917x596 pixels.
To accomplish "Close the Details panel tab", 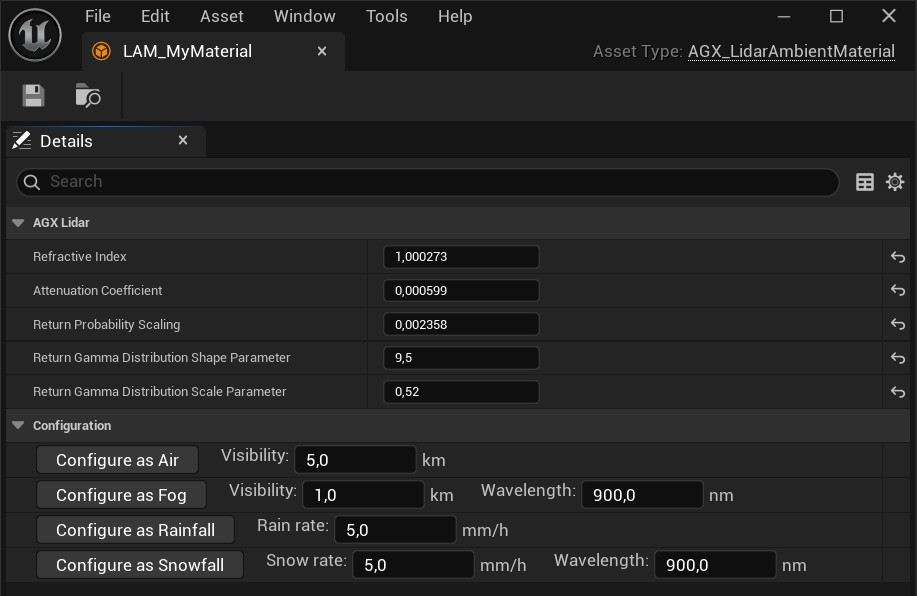I will pyautogui.click(x=183, y=141).
